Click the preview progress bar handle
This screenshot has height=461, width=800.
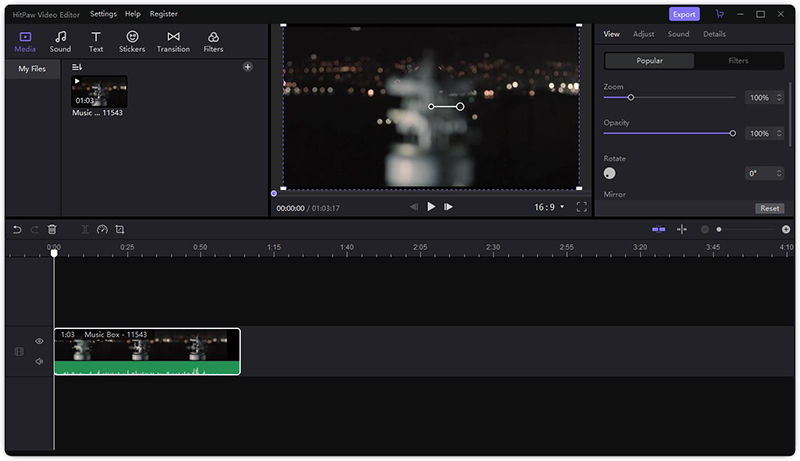coord(274,194)
